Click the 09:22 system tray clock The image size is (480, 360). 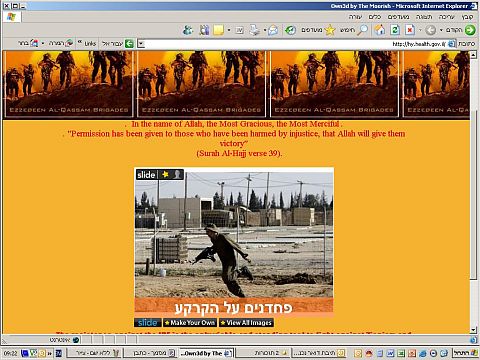(x=11, y=353)
